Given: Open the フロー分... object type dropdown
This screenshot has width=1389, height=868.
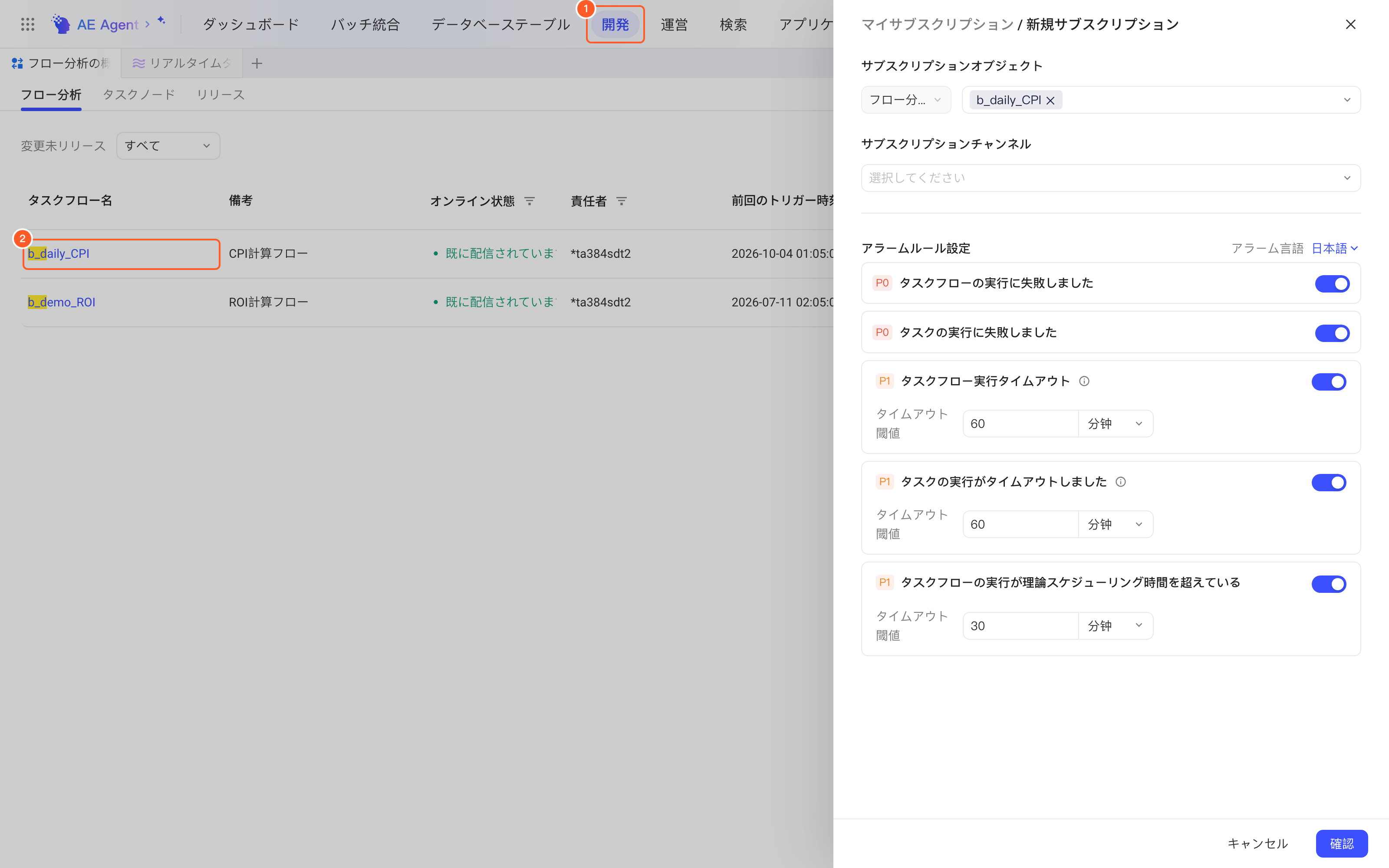Looking at the screenshot, I should [906, 100].
